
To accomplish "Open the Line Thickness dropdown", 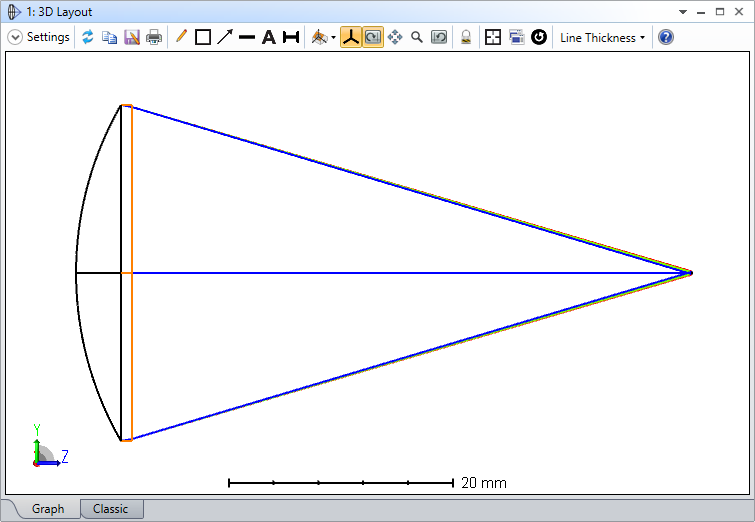I will point(602,38).
